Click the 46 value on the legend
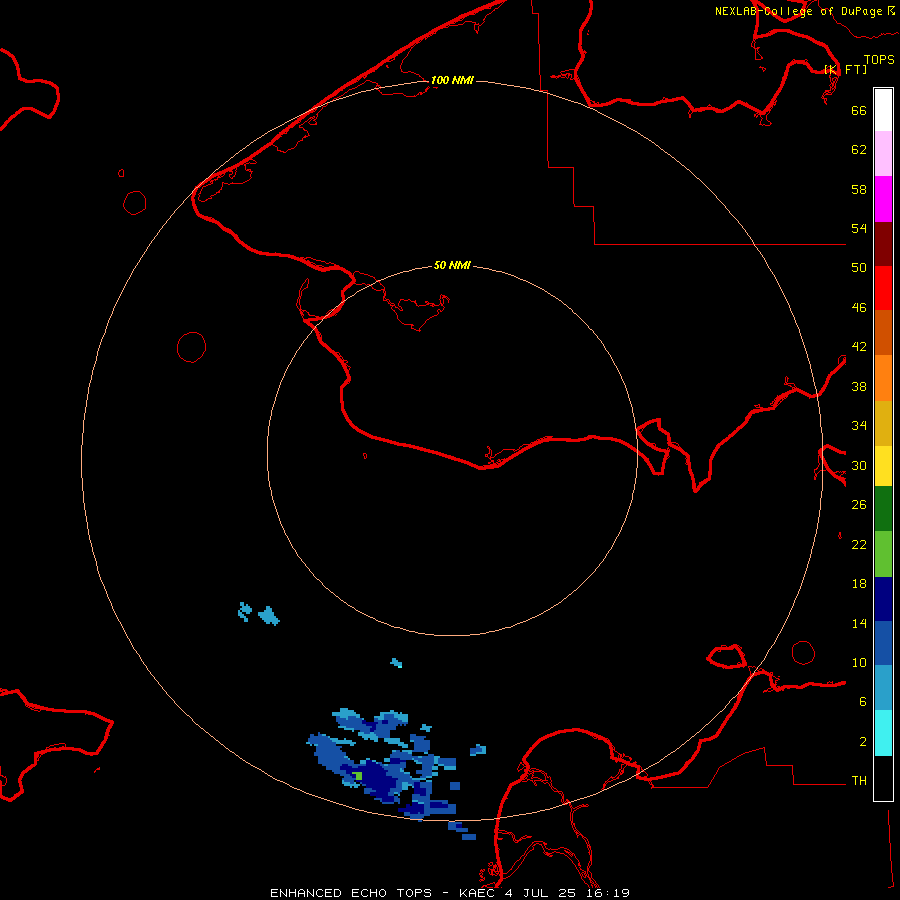Viewport: 900px width, 900px height. point(859,308)
